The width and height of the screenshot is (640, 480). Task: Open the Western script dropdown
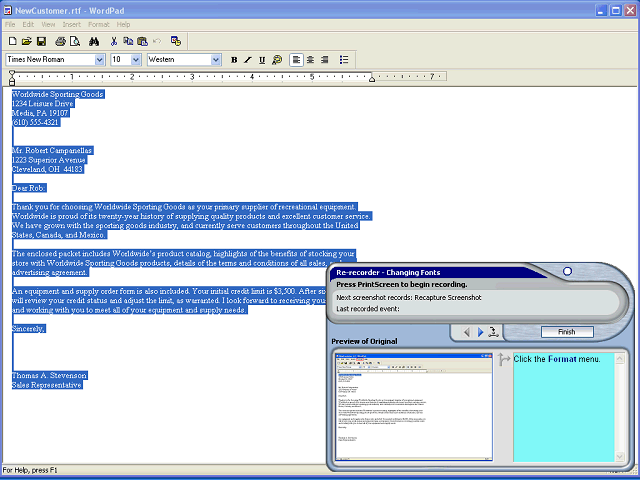216,60
